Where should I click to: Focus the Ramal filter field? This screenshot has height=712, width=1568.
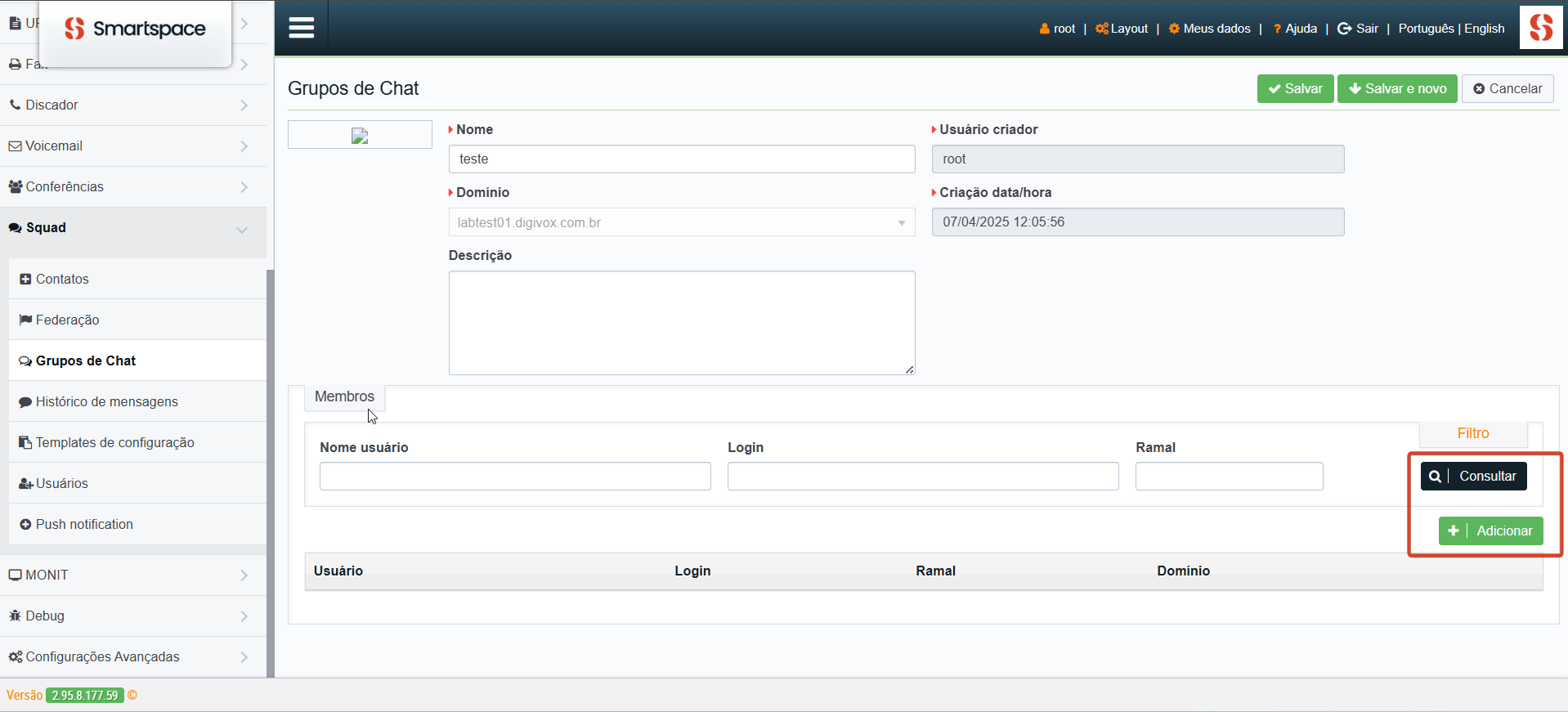1230,476
